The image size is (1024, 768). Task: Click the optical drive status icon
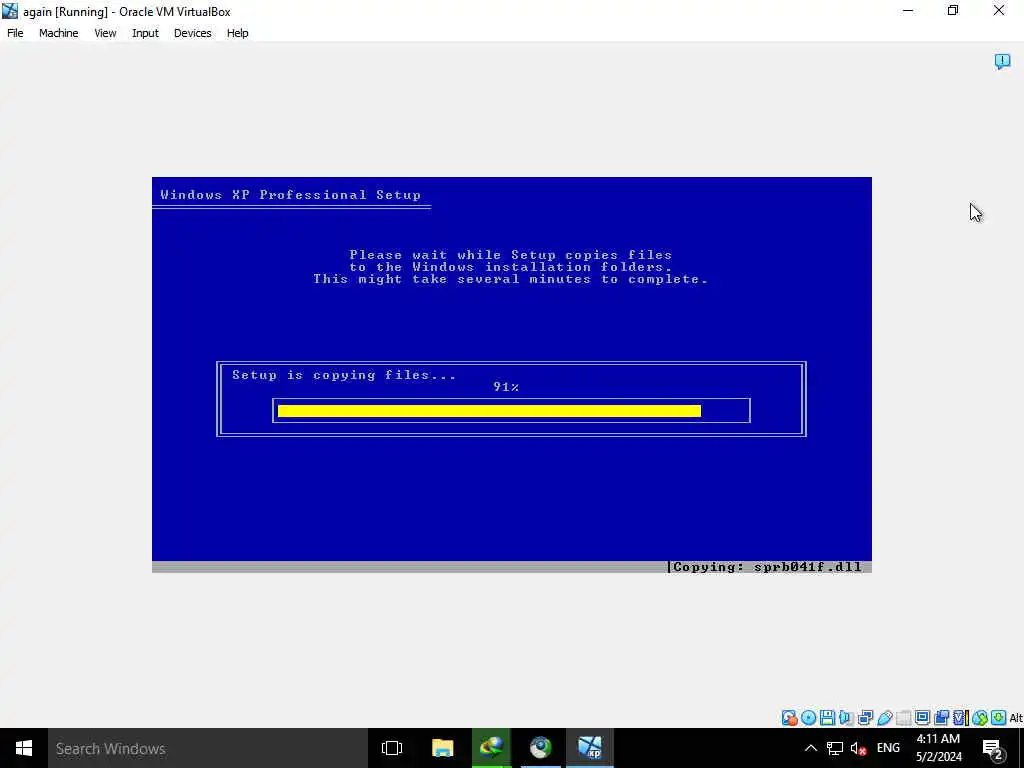coord(808,718)
